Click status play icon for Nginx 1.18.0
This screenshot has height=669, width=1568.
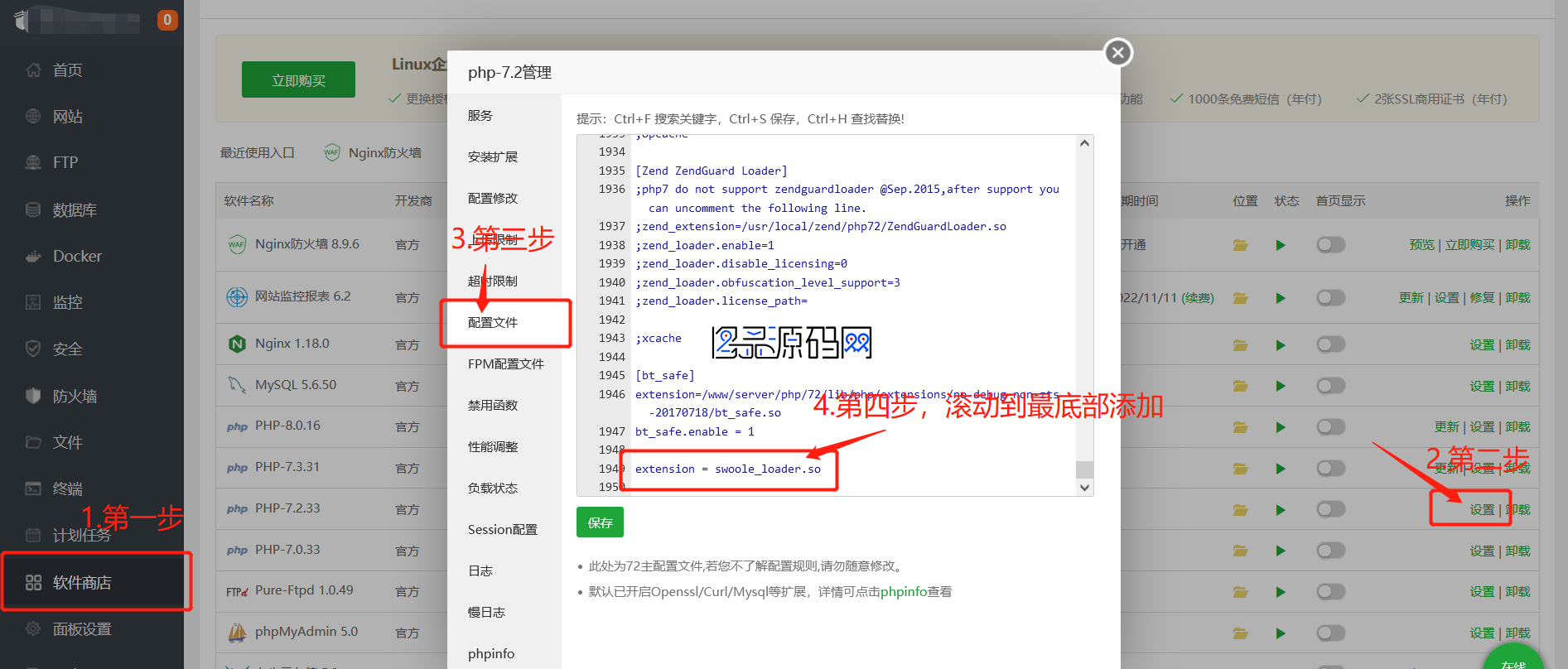(x=1281, y=345)
